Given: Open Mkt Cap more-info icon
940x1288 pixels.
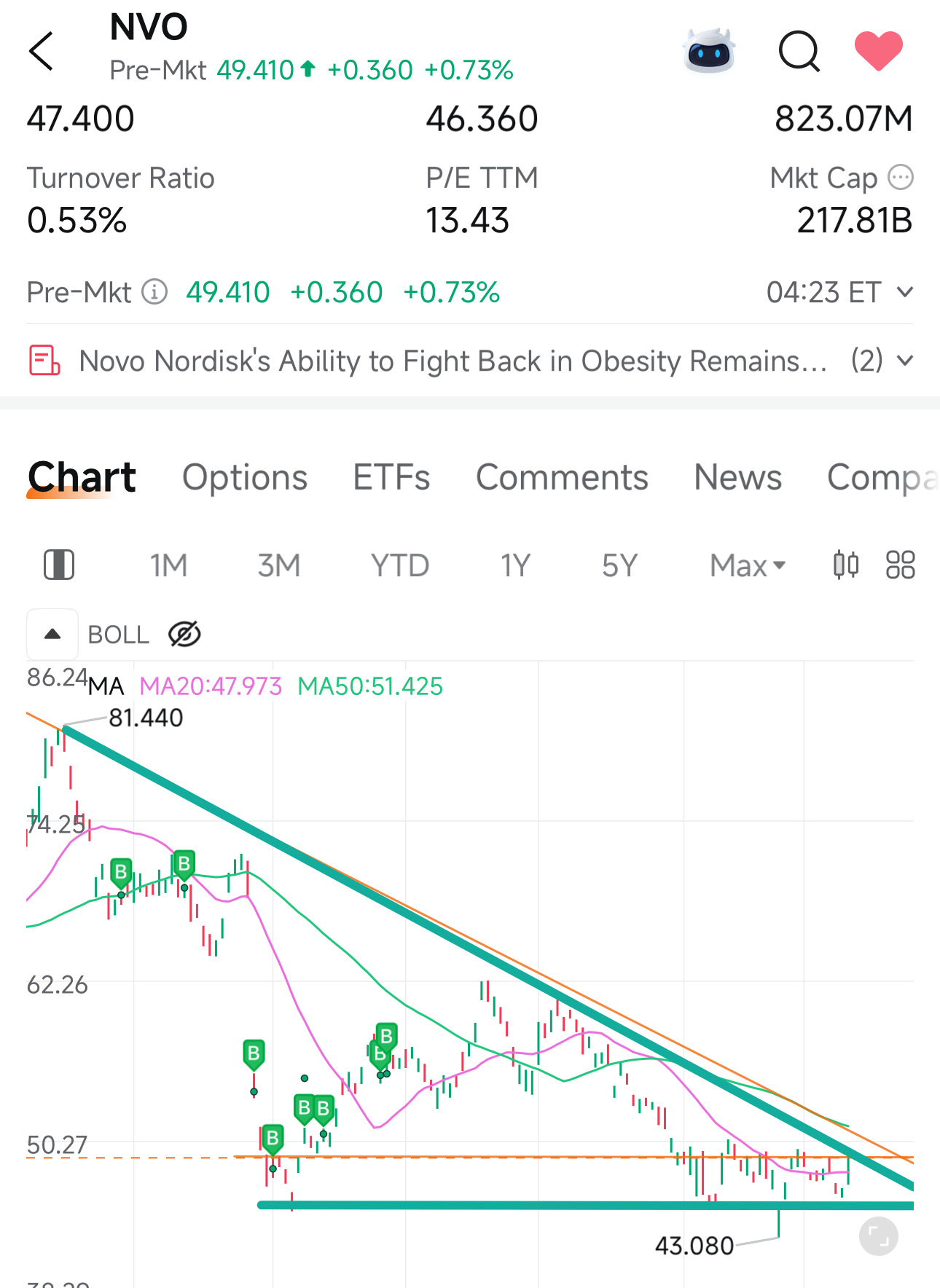Looking at the screenshot, I should (901, 177).
